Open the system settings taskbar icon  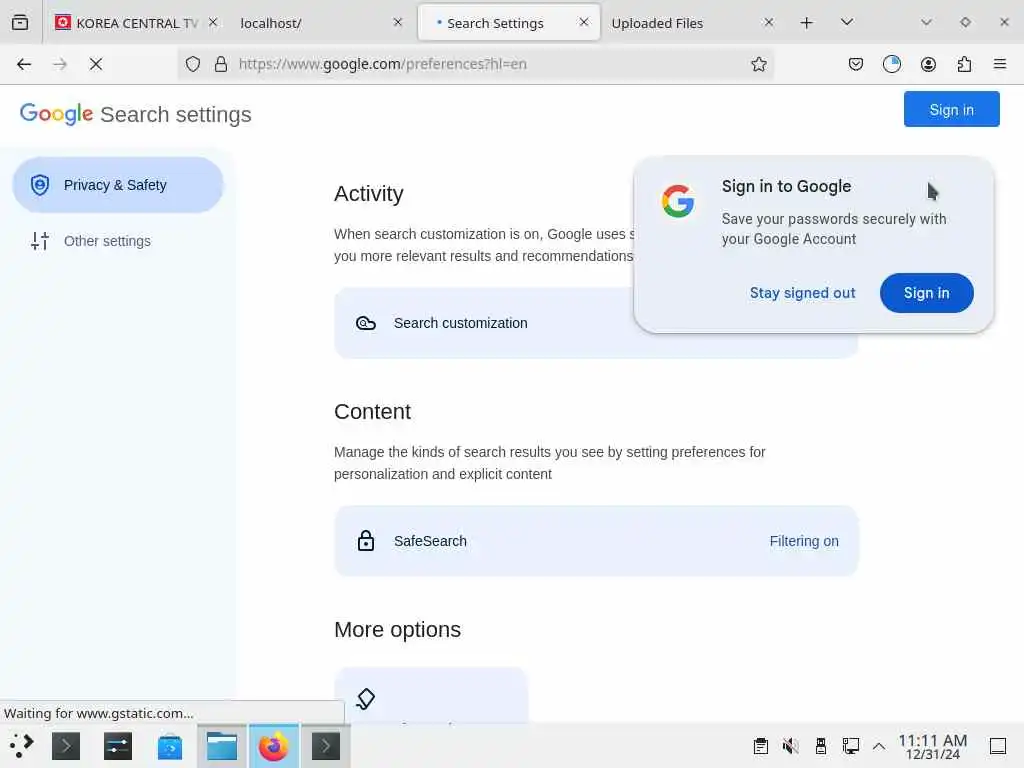click(x=118, y=746)
